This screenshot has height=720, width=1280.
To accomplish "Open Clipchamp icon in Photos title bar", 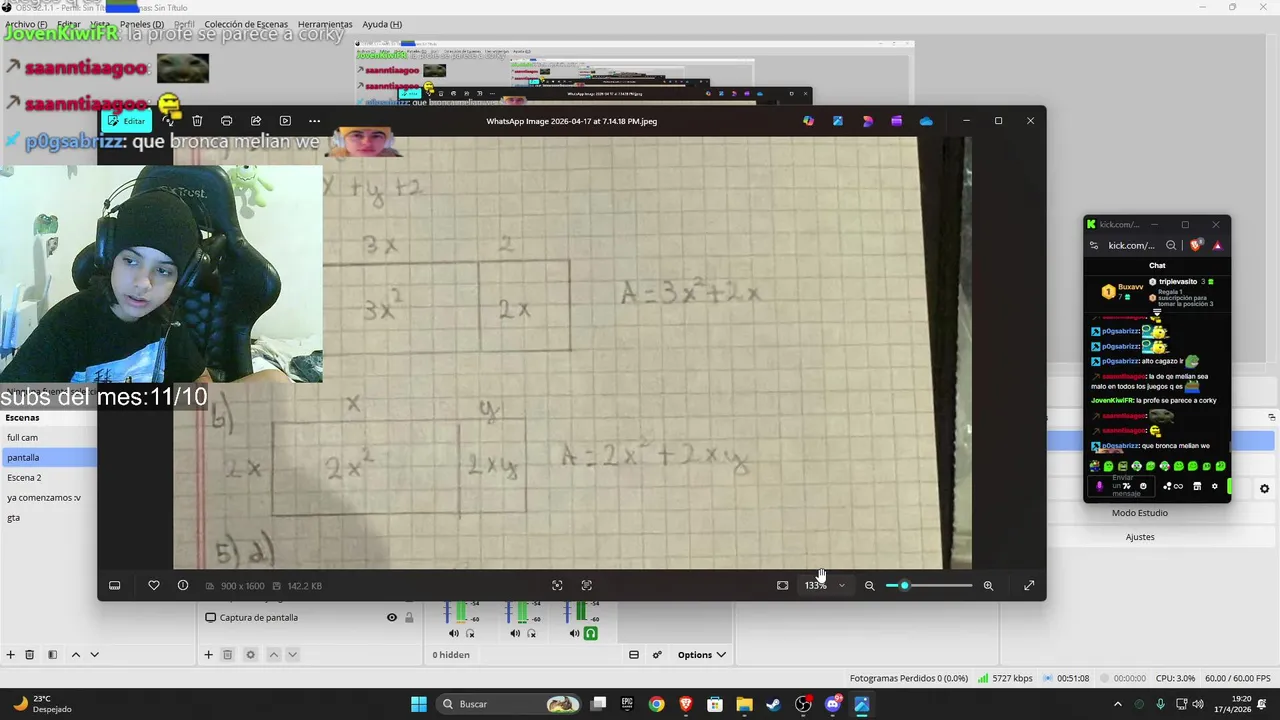I will point(897,121).
